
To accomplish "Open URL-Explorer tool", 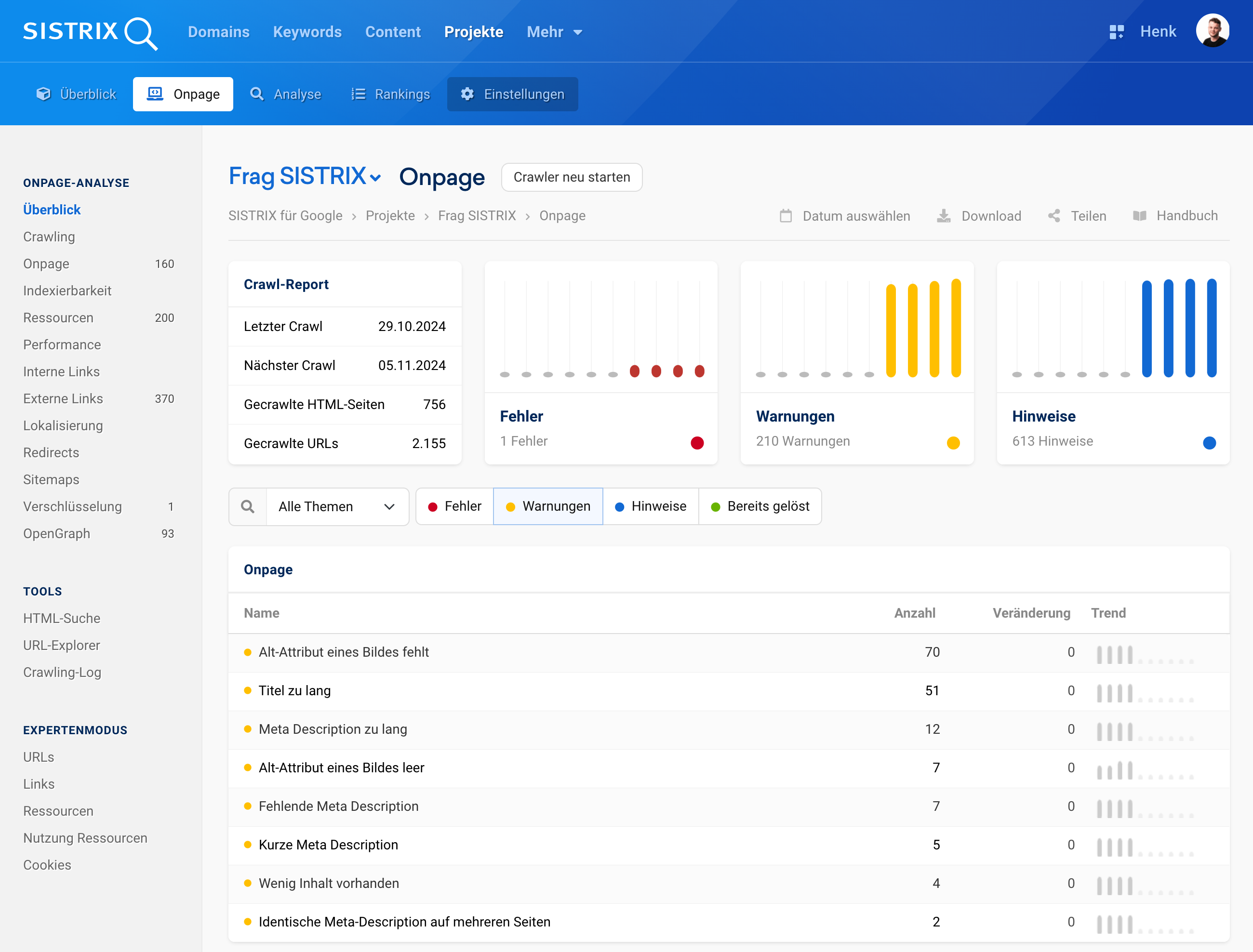I will (x=61, y=646).
